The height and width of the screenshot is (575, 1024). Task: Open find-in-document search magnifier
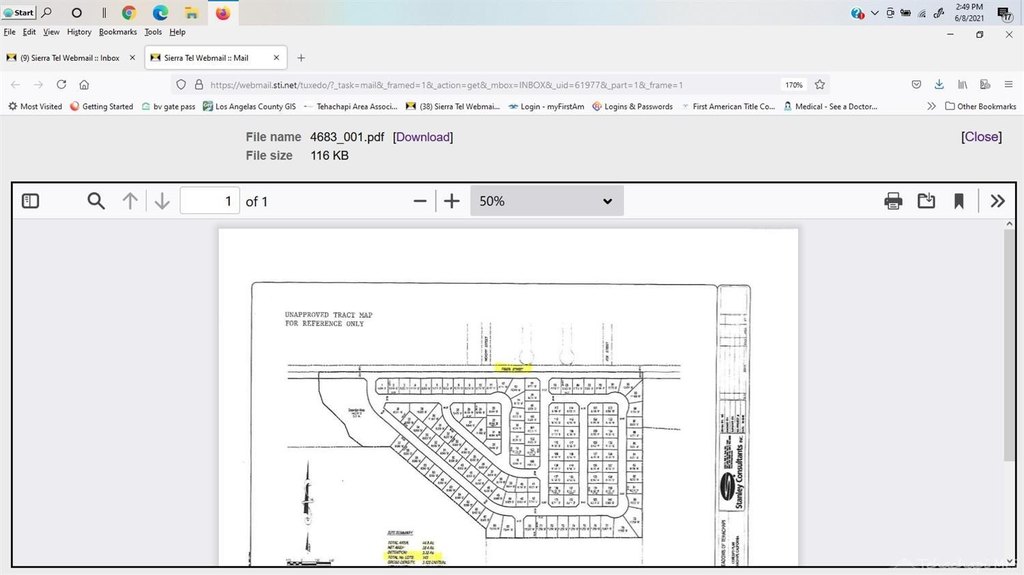[96, 201]
